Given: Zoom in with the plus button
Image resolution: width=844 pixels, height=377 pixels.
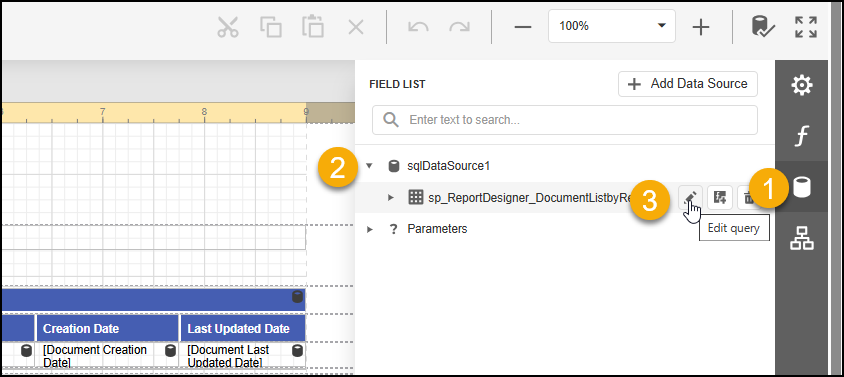Looking at the screenshot, I should (701, 26).
